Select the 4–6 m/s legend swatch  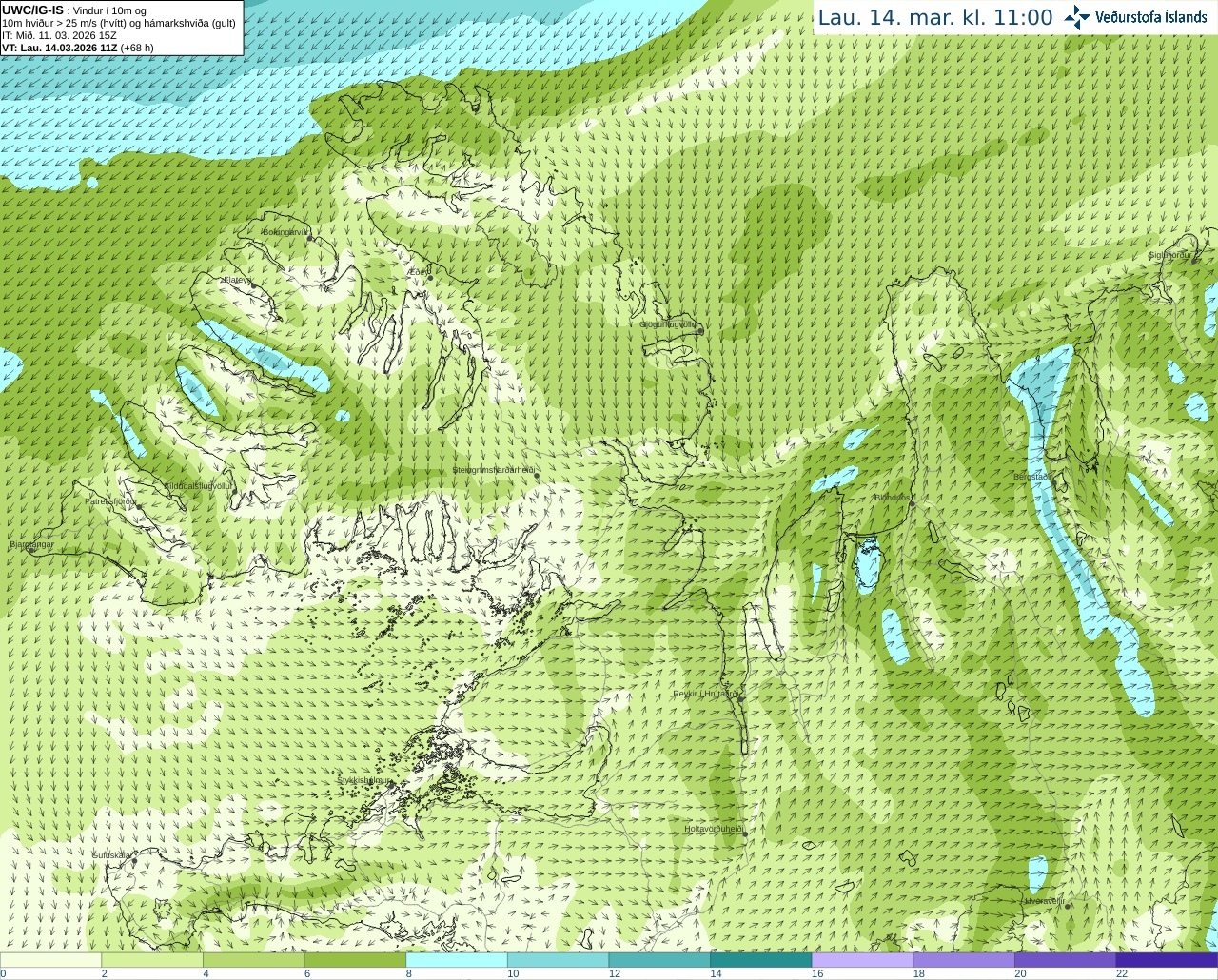click(253, 960)
